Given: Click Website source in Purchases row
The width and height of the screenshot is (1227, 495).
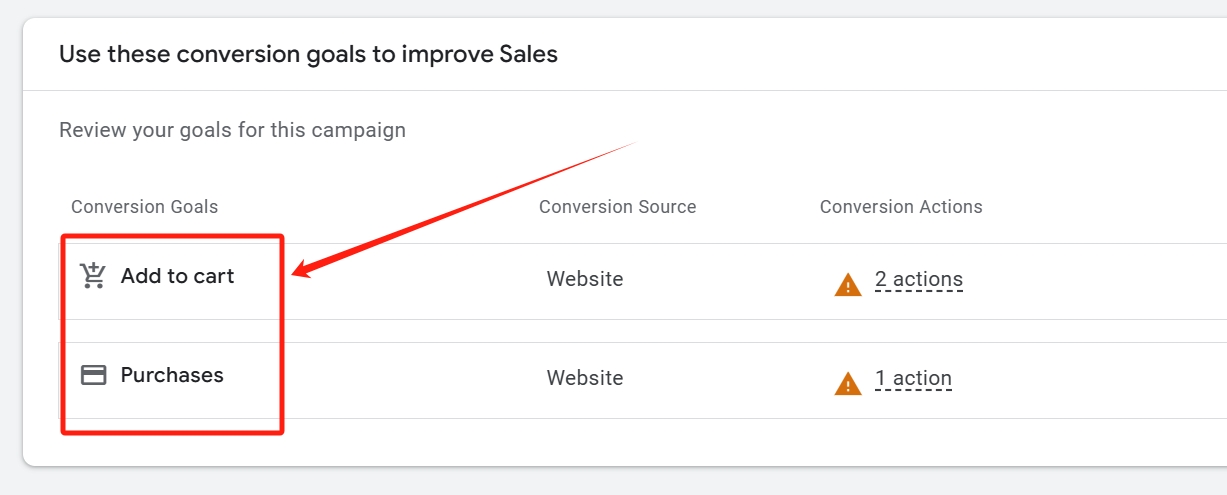Looking at the screenshot, I should 585,378.
